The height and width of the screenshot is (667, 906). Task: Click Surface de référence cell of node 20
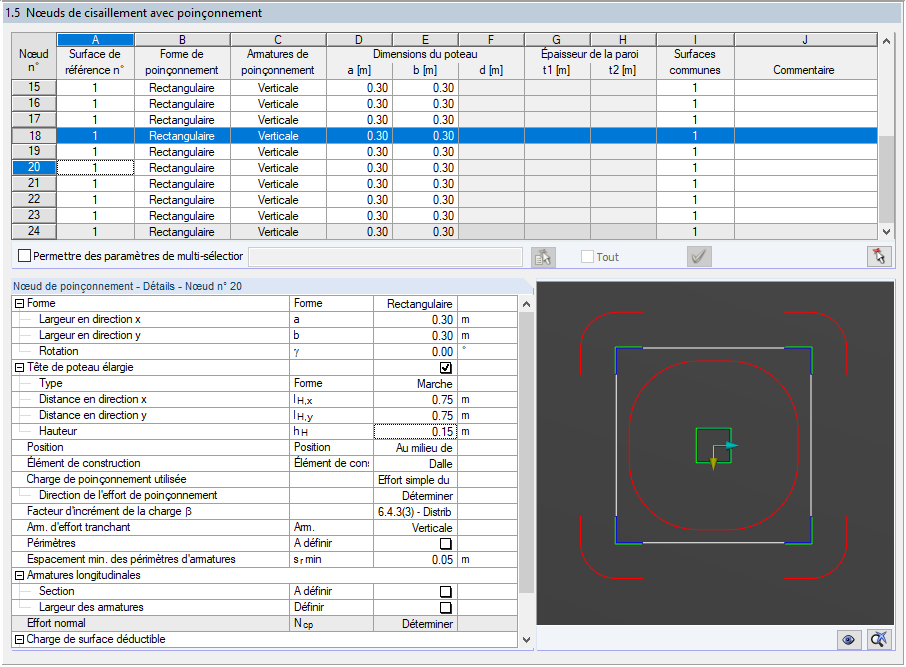[95, 168]
